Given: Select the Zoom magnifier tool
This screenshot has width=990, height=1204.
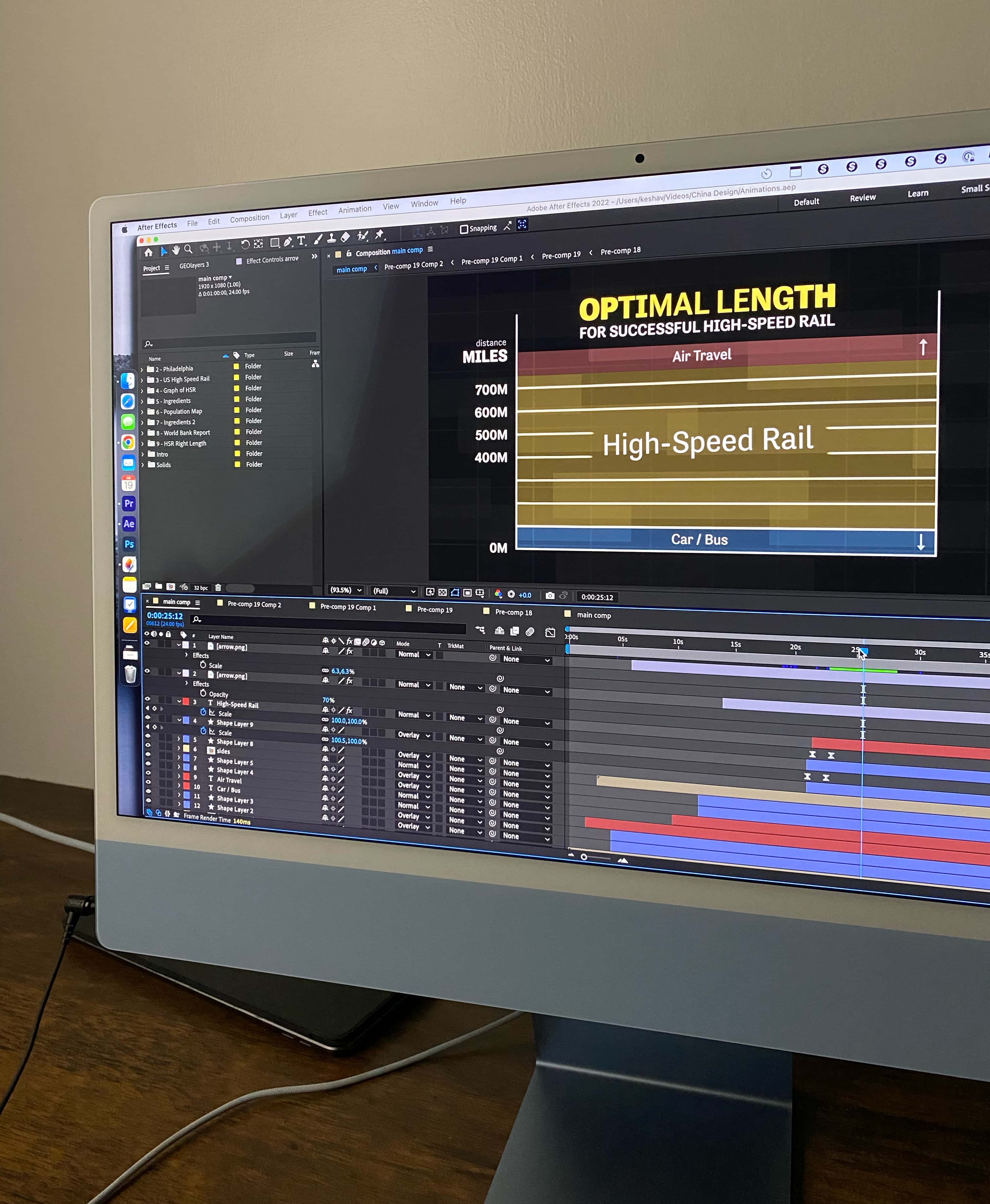Looking at the screenshot, I should click(188, 249).
